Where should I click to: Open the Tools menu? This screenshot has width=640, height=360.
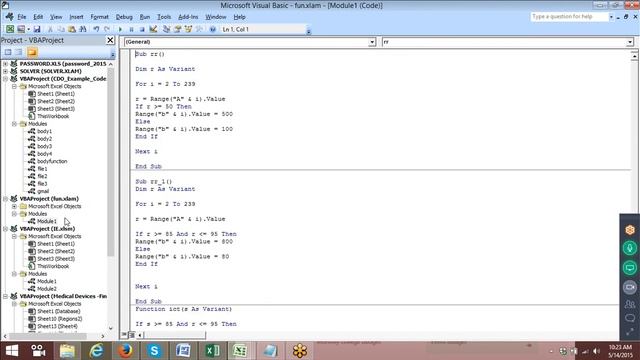pyautogui.click(x=164, y=17)
